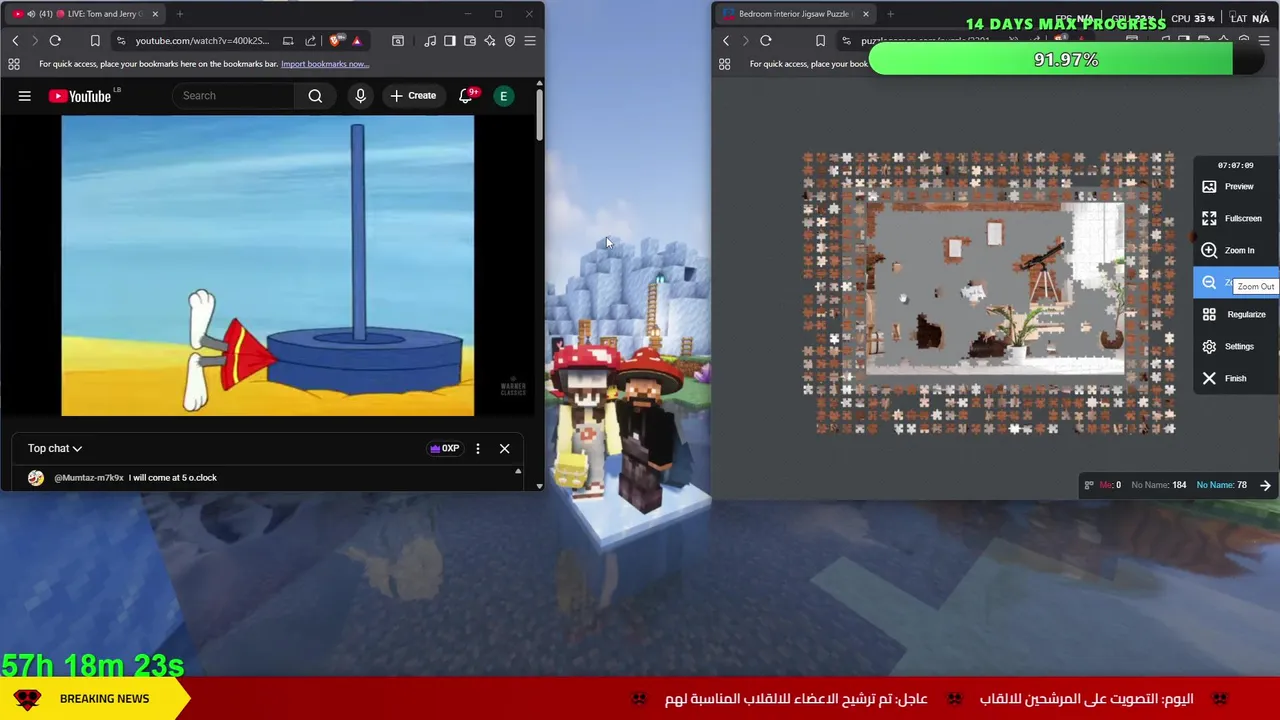The image size is (1280, 720).
Task: Go back in puzzle browser window
Action: (x=726, y=41)
